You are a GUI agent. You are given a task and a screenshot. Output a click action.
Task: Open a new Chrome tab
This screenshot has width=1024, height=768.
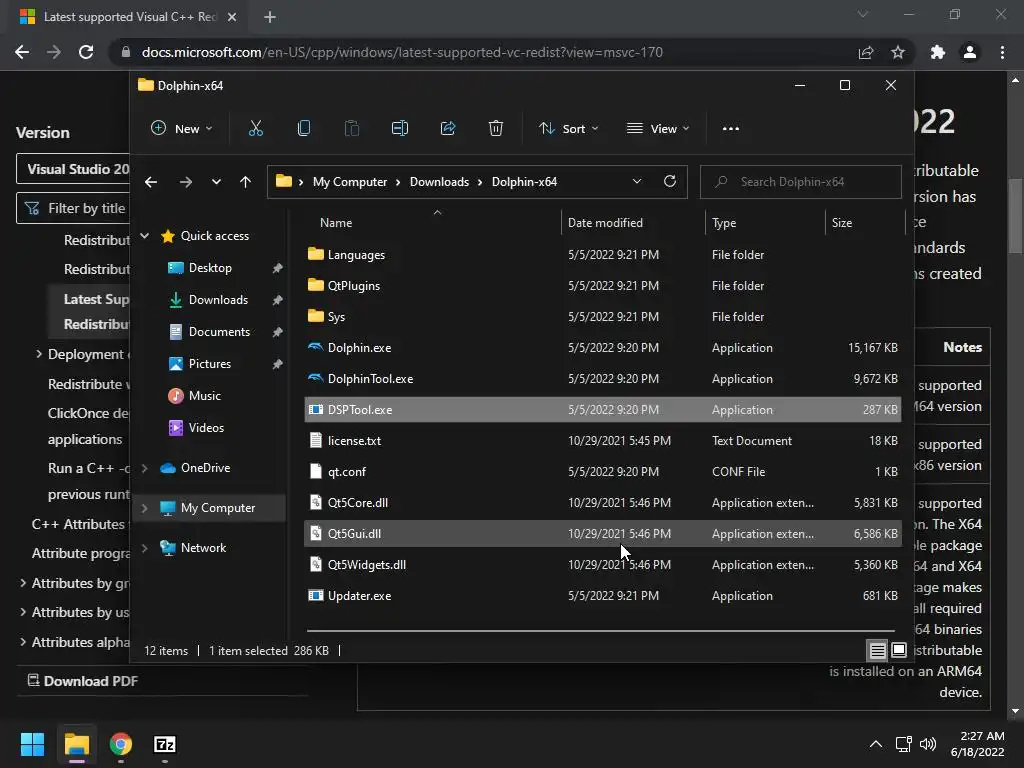270,17
